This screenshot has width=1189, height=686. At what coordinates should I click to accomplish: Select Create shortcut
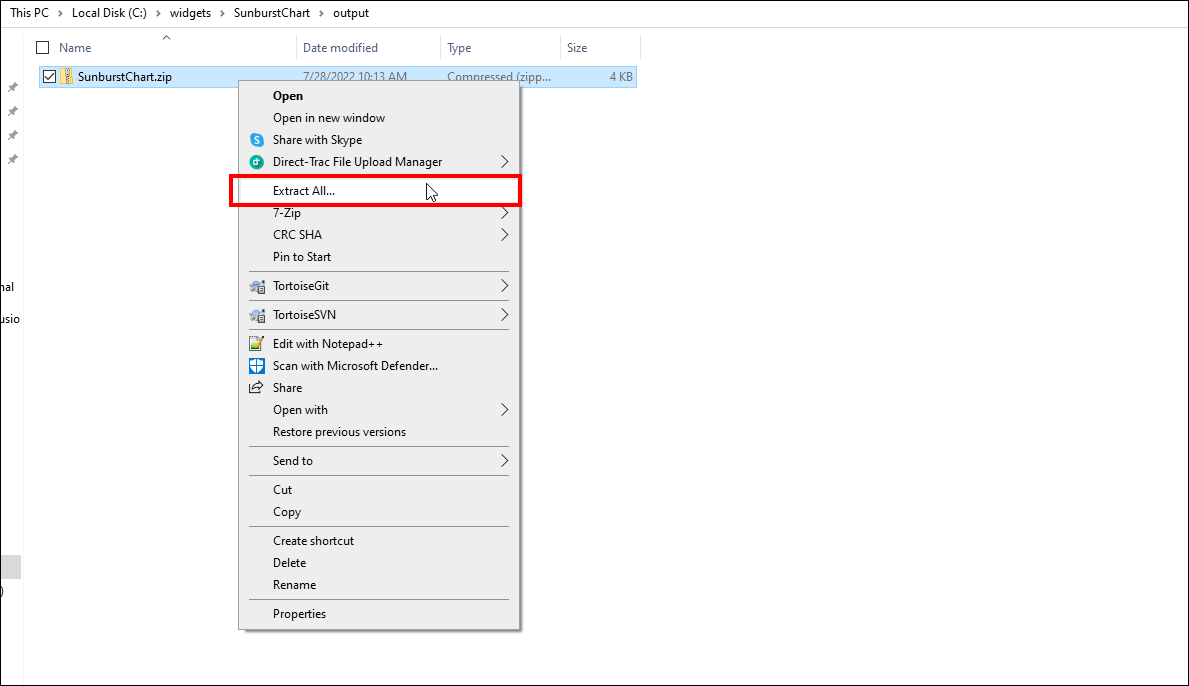379,541
